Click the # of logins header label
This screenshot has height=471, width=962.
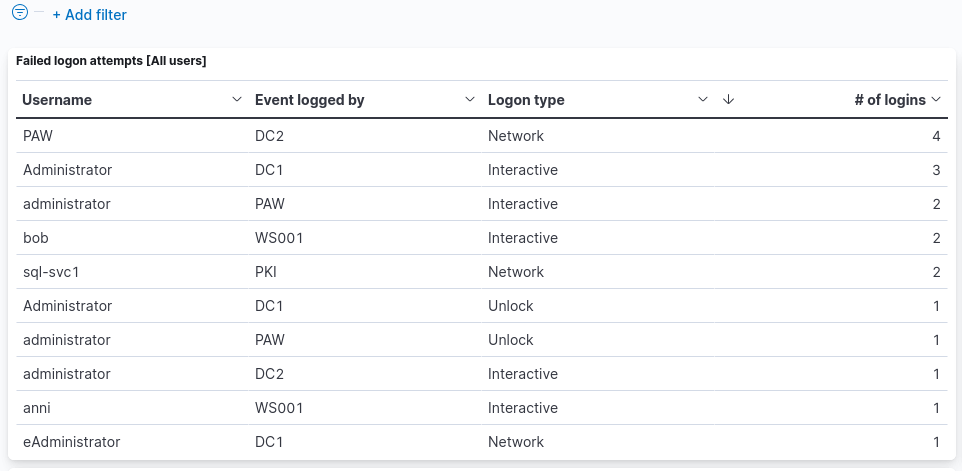click(889, 100)
